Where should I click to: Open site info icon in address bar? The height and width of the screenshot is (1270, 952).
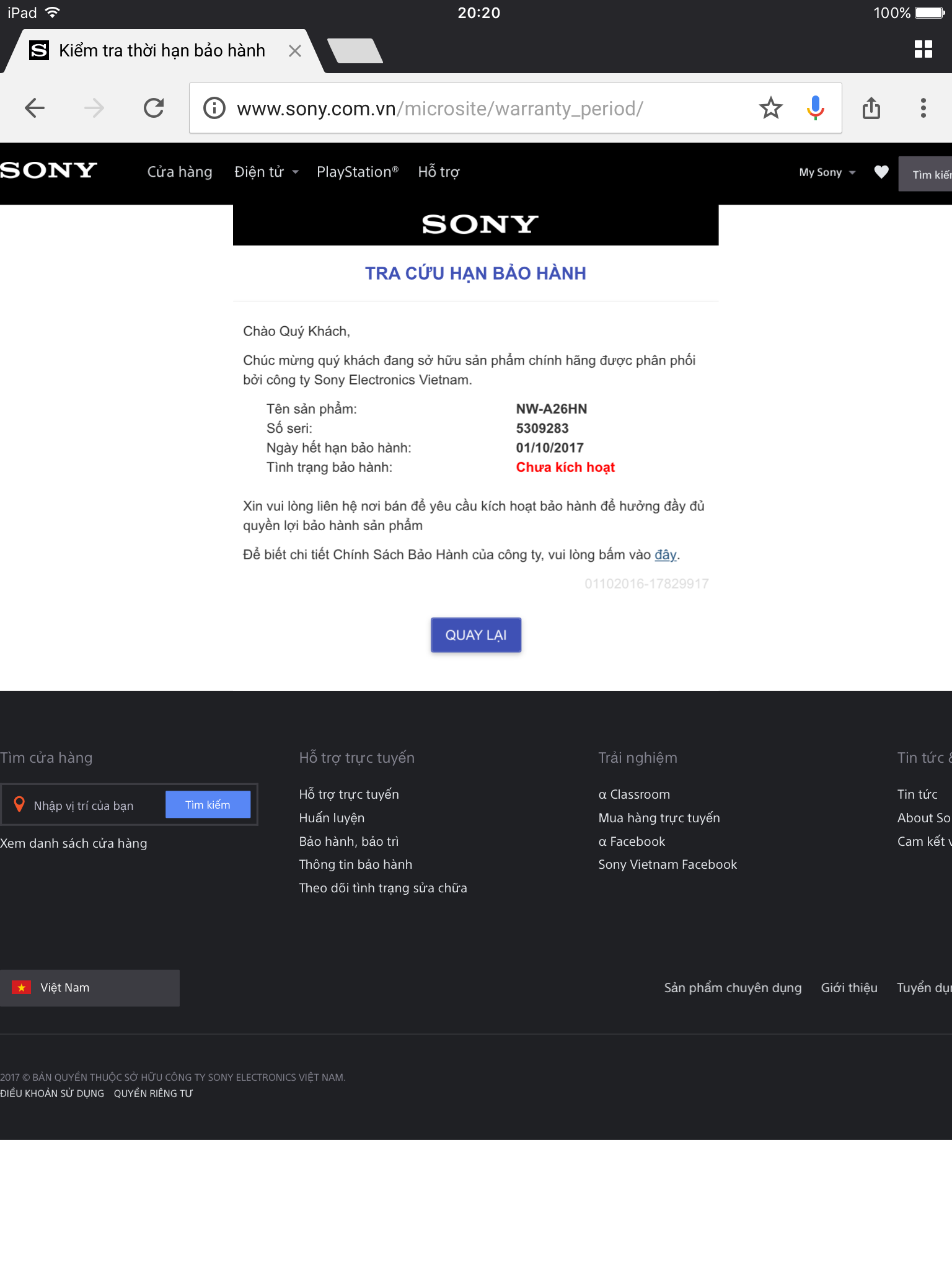(214, 108)
